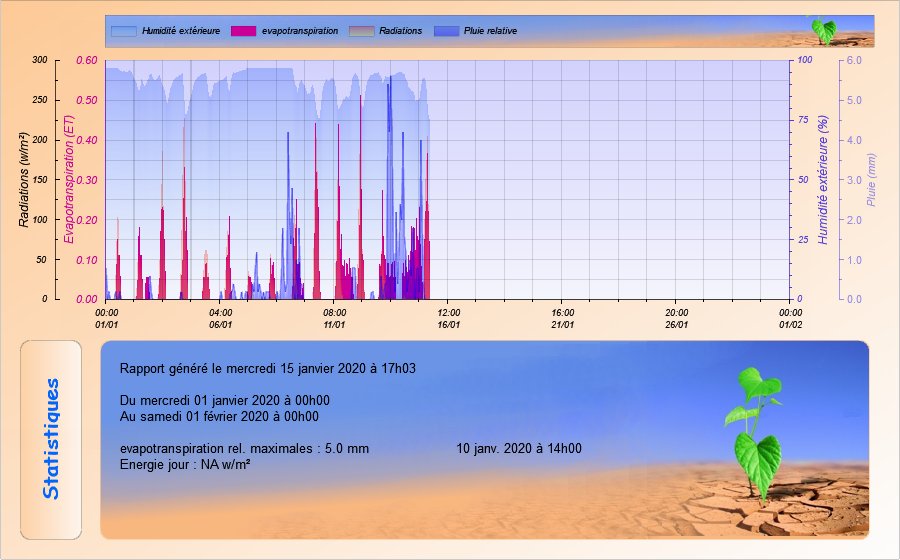Click the 16/01 date marker on time axis

coord(449,324)
